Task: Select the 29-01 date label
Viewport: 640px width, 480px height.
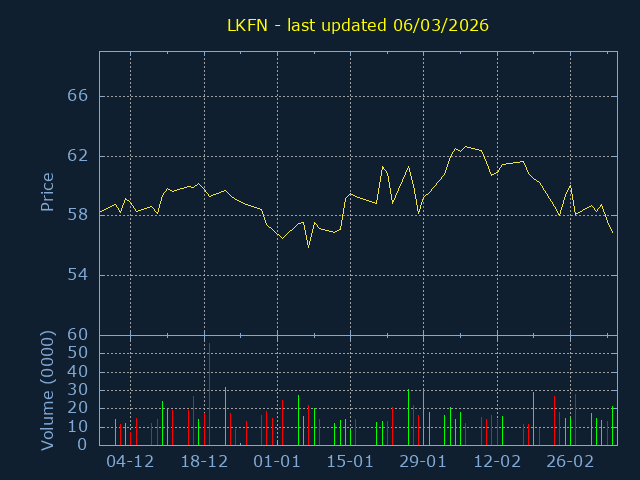Action: (x=423, y=462)
